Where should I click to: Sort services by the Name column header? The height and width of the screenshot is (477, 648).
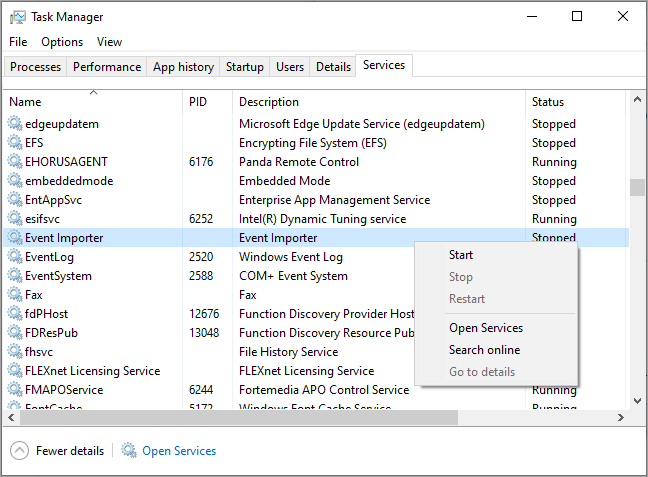25,102
